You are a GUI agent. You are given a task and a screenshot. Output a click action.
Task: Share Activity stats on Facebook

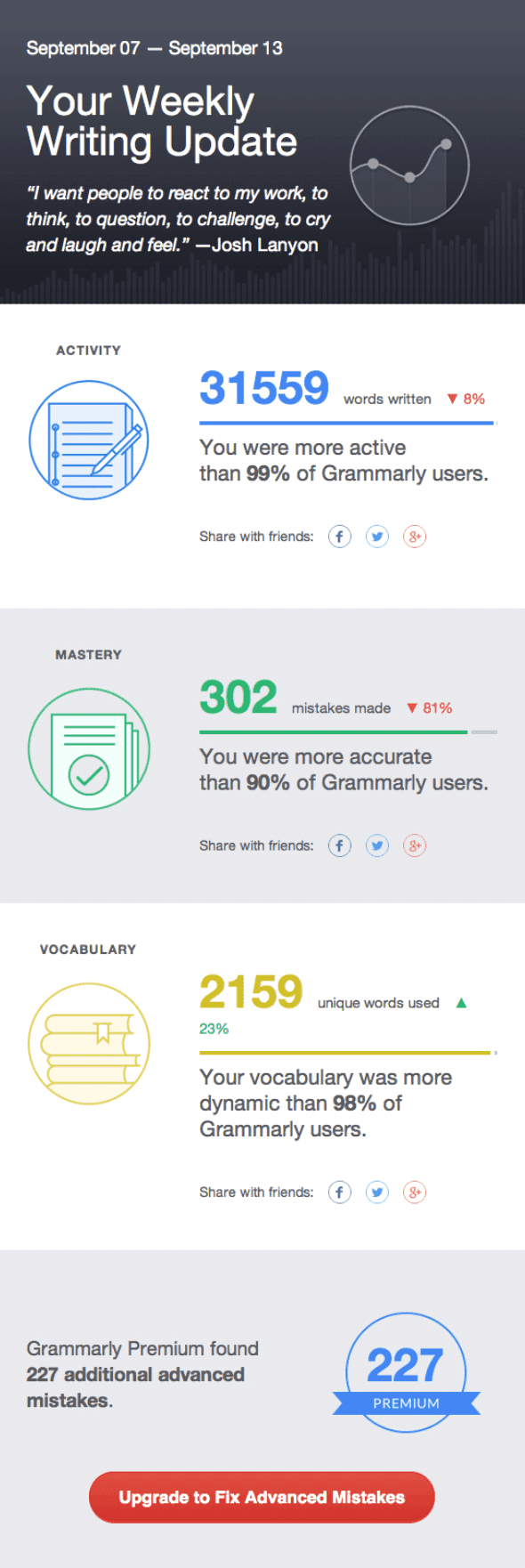click(339, 537)
